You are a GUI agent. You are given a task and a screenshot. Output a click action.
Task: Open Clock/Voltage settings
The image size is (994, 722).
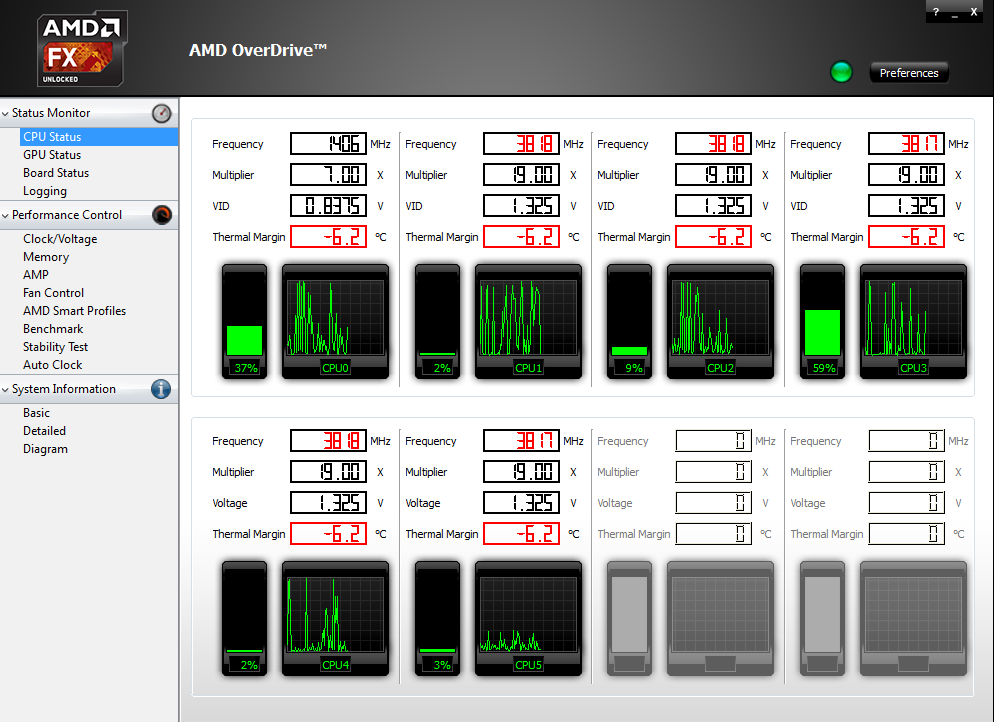pos(60,239)
